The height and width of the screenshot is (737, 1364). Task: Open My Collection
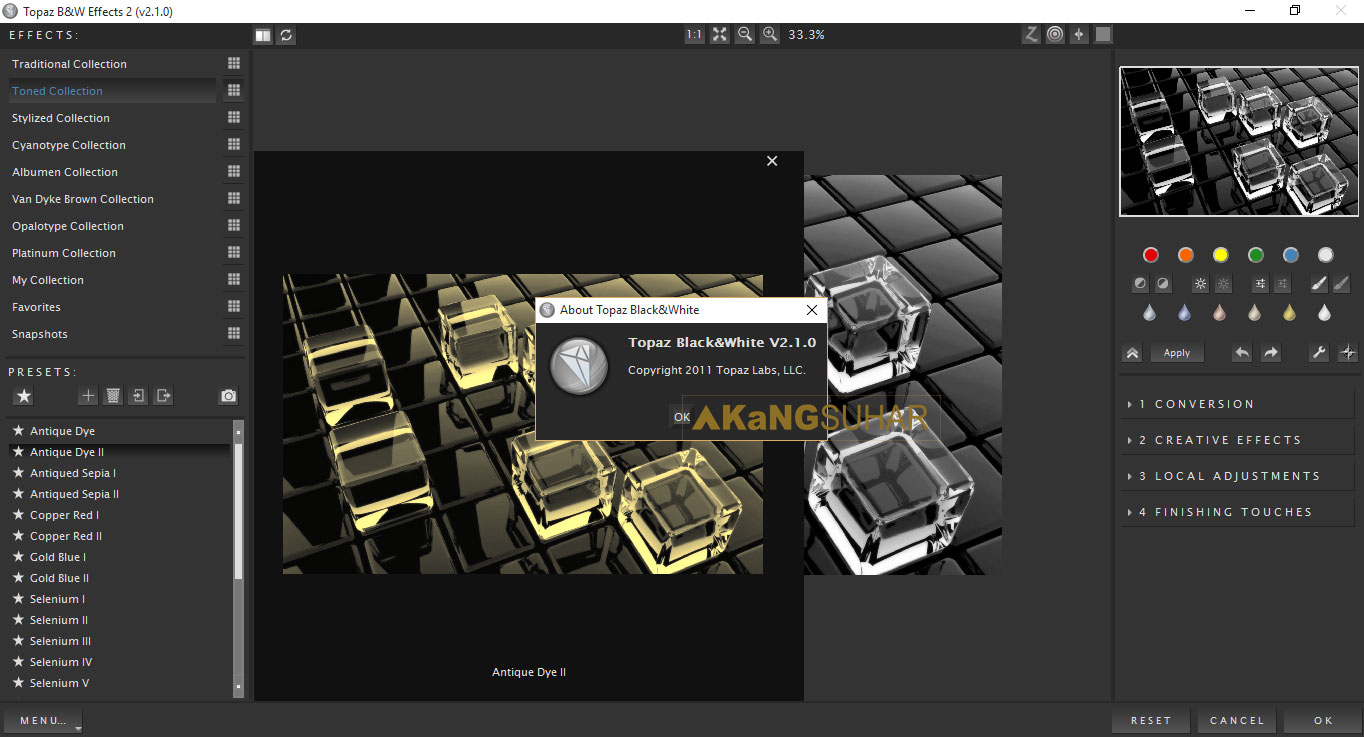[x=48, y=280]
